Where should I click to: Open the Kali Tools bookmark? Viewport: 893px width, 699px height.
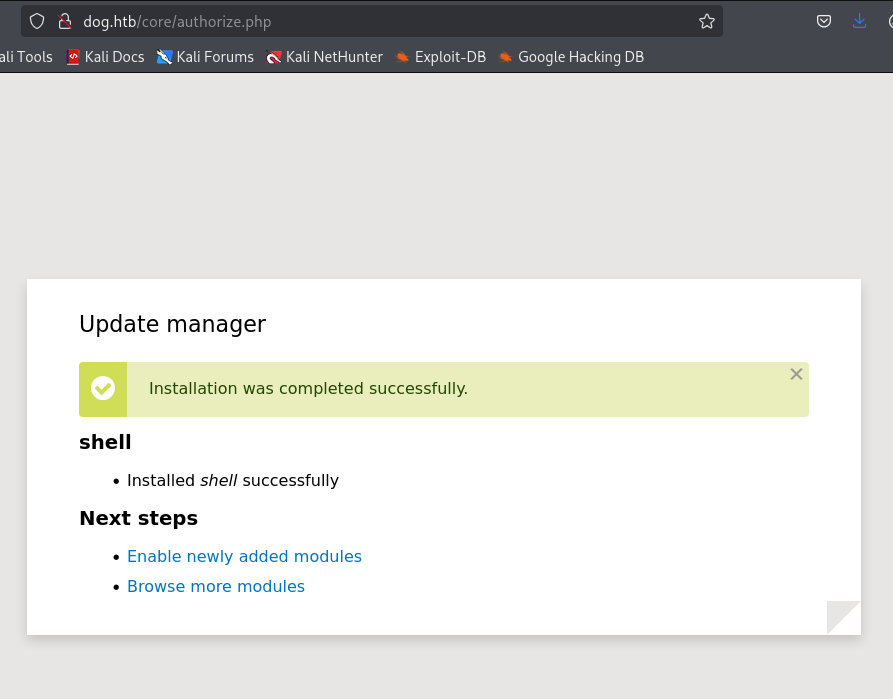tap(26, 57)
